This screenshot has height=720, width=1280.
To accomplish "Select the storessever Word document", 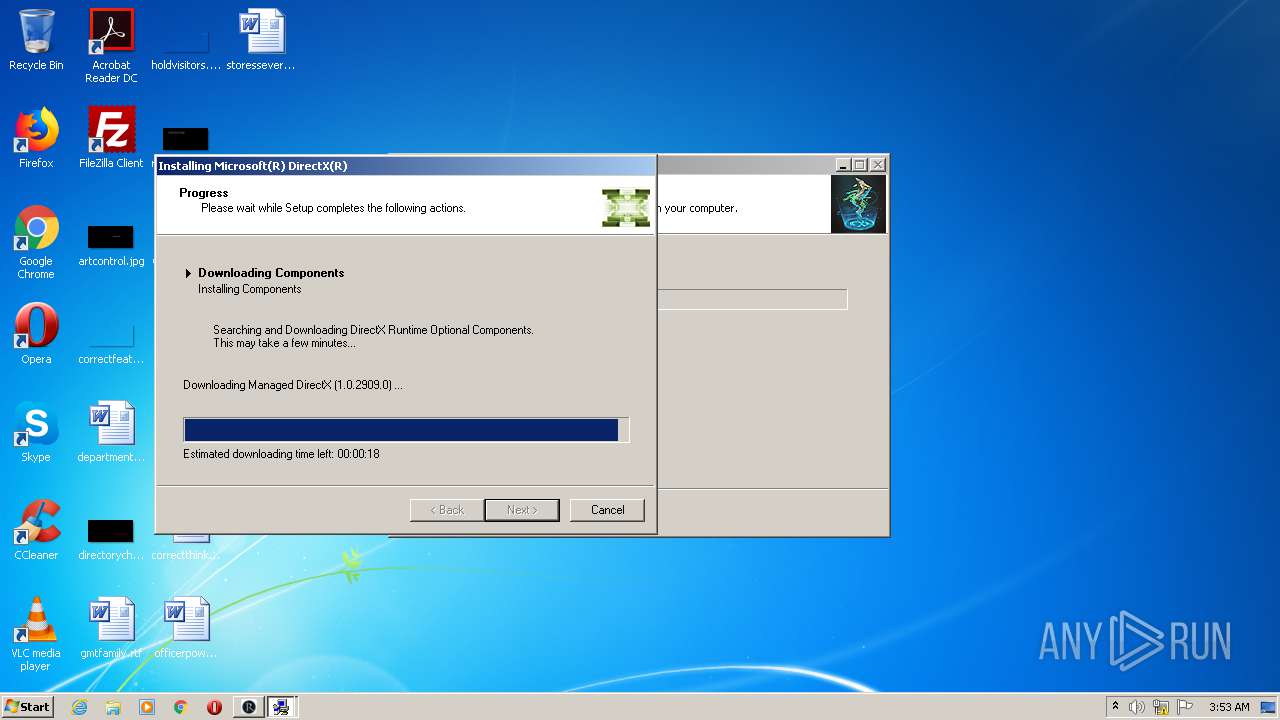I will [261, 40].
